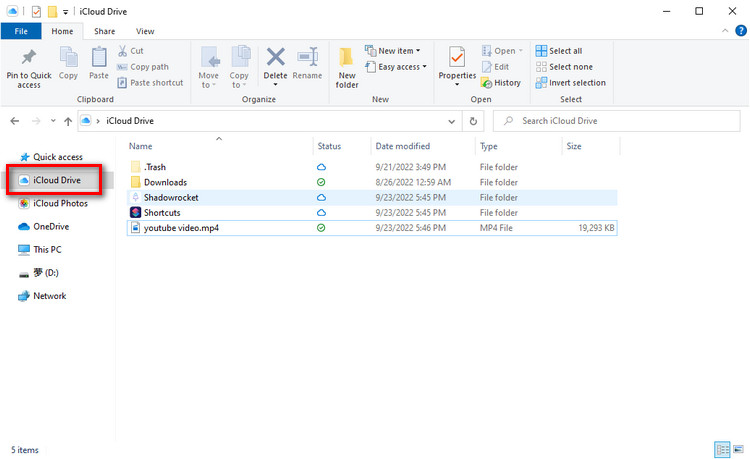Image resolution: width=750 pixels, height=459 pixels.
Task: Open the Easy access dropdown
Action: 396,67
